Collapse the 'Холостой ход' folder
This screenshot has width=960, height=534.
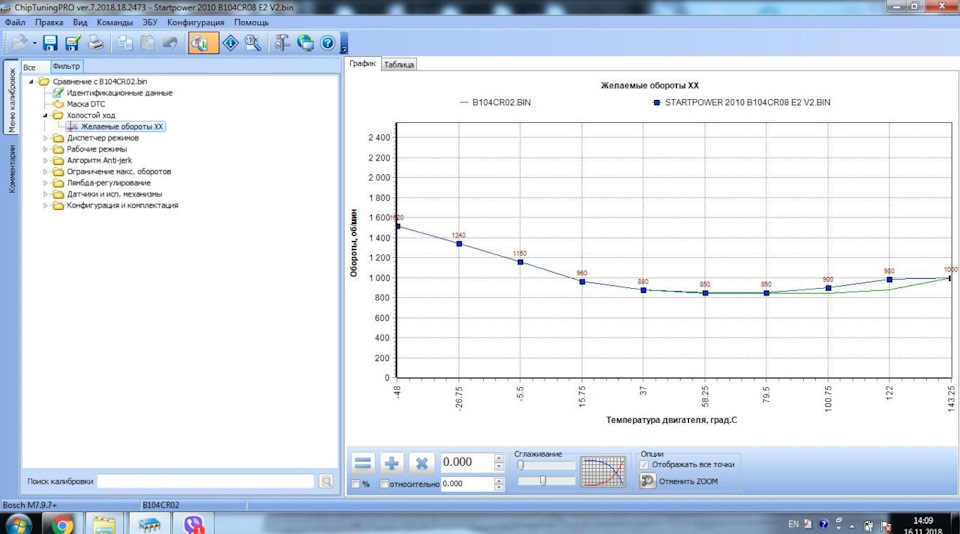(45, 115)
